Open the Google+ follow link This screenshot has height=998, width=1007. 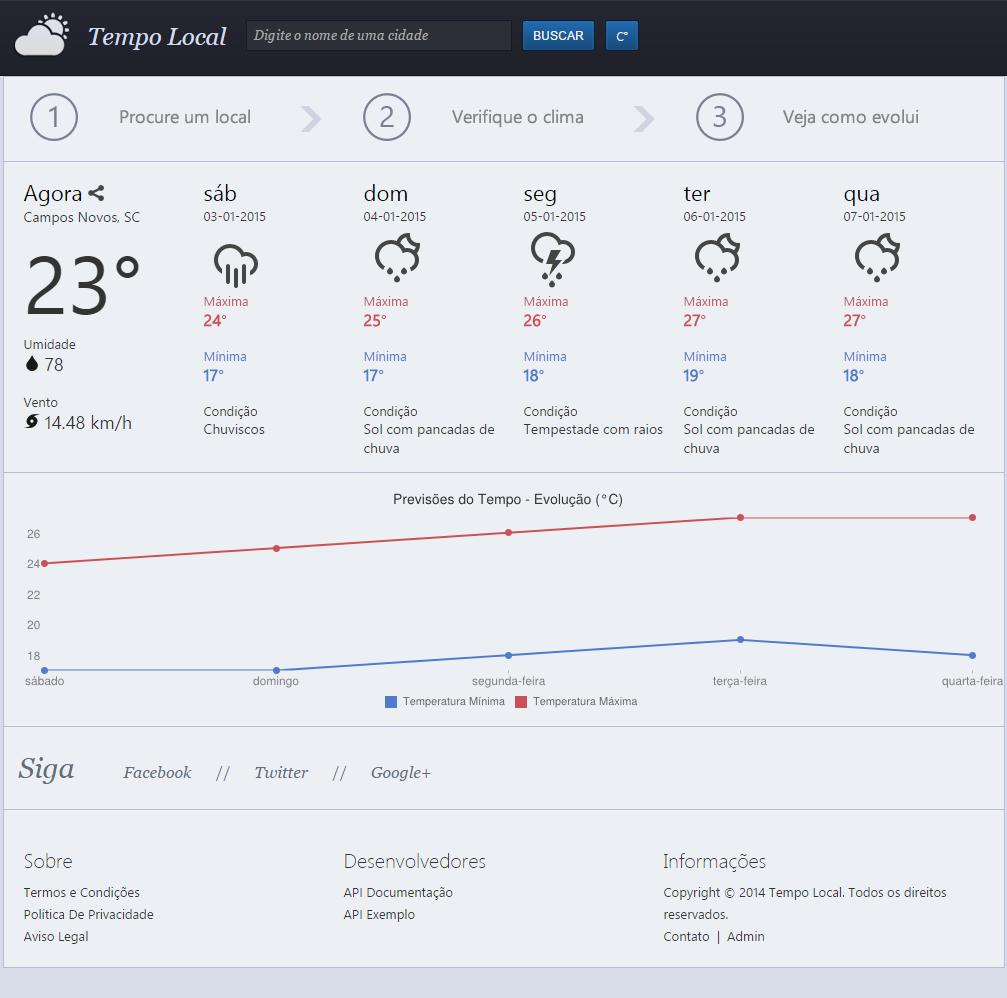click(401, 773)
